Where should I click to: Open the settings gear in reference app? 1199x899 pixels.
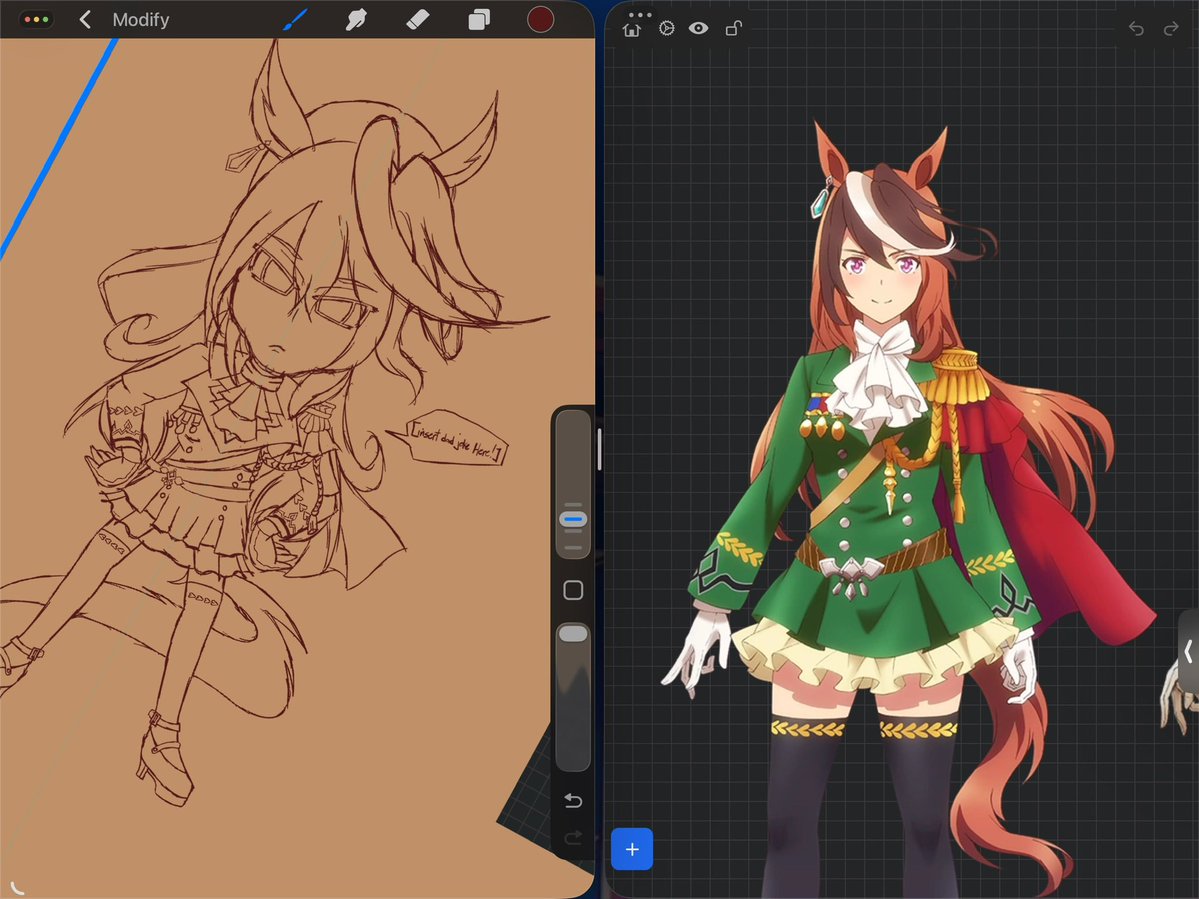tap(667, 28)
